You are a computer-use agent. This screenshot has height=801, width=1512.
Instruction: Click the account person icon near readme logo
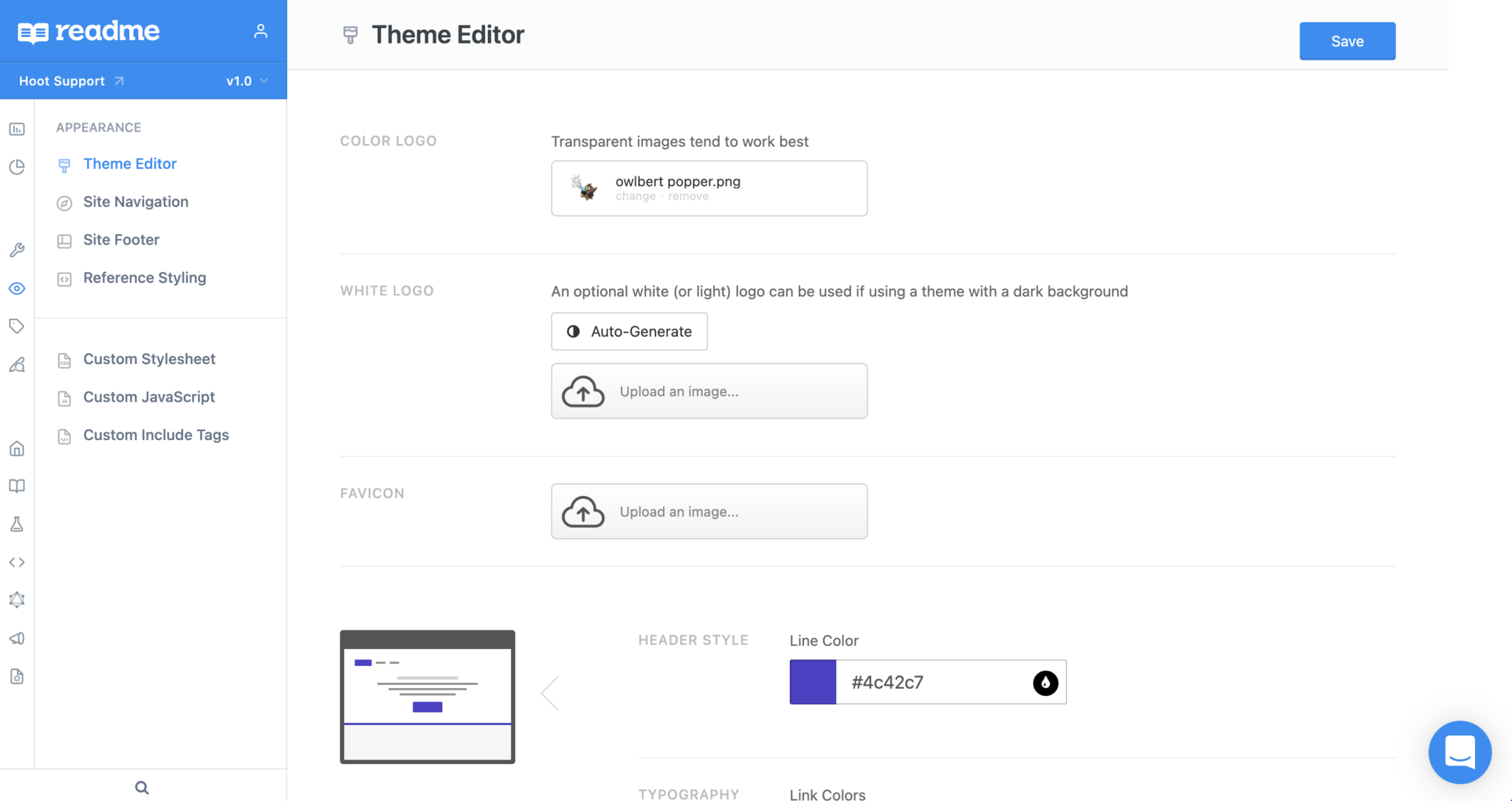click(x=261, y=30)
